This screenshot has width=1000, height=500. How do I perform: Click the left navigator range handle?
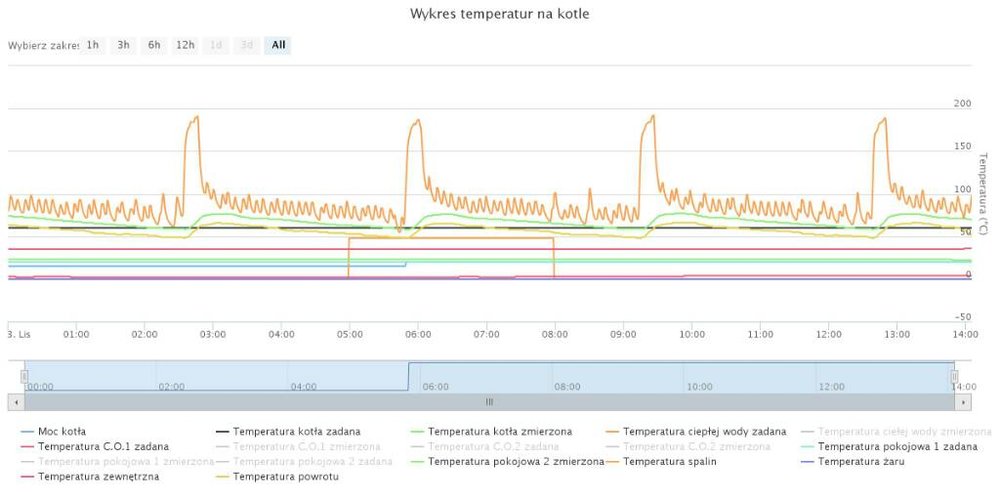click(24, 376)
